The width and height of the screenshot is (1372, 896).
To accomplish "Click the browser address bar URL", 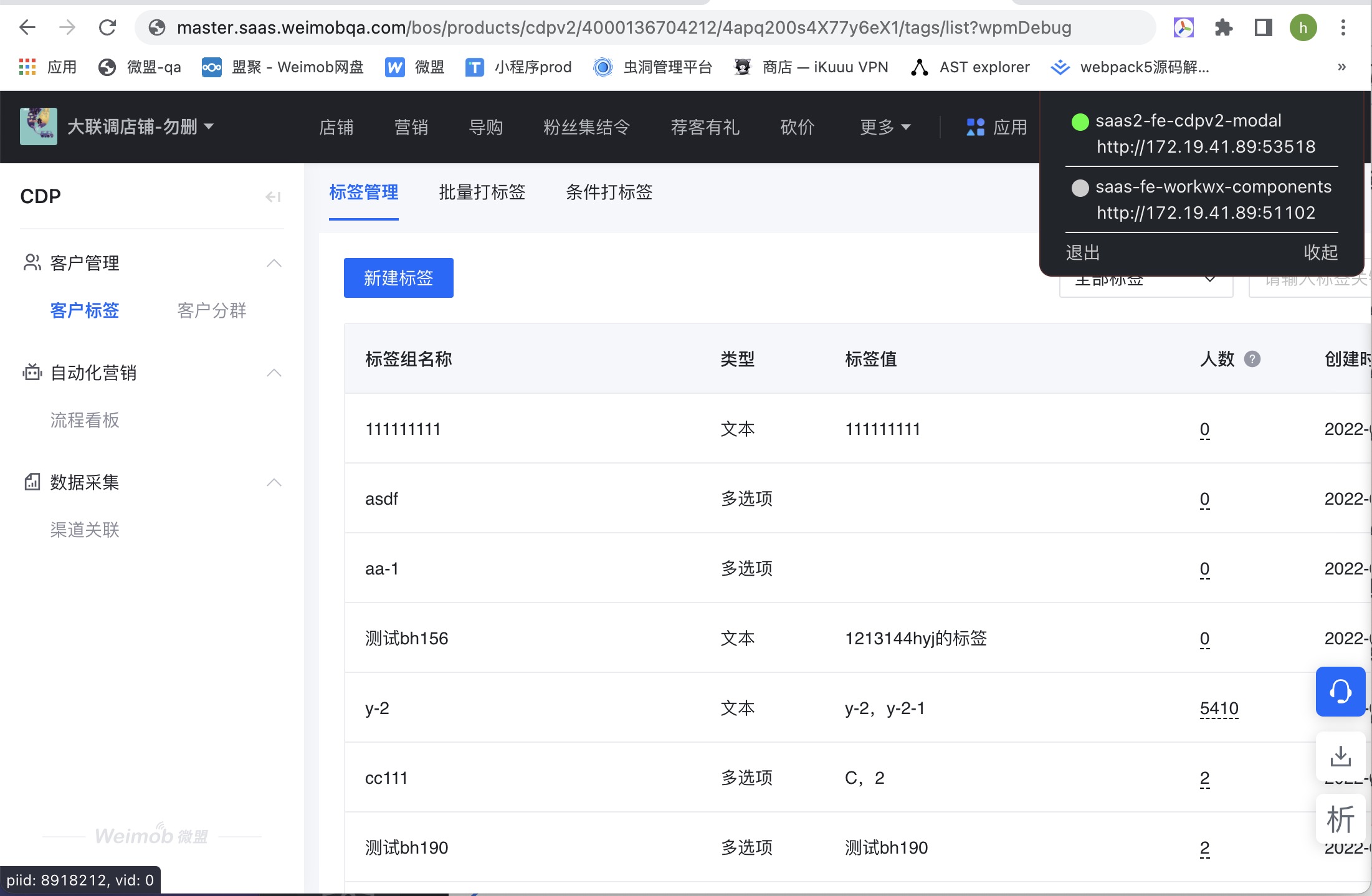I will pos(623,27).
